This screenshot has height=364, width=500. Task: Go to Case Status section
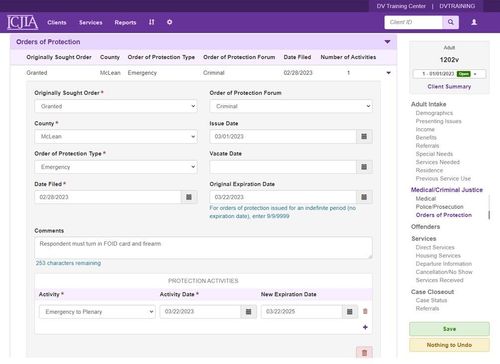(431, 300)
